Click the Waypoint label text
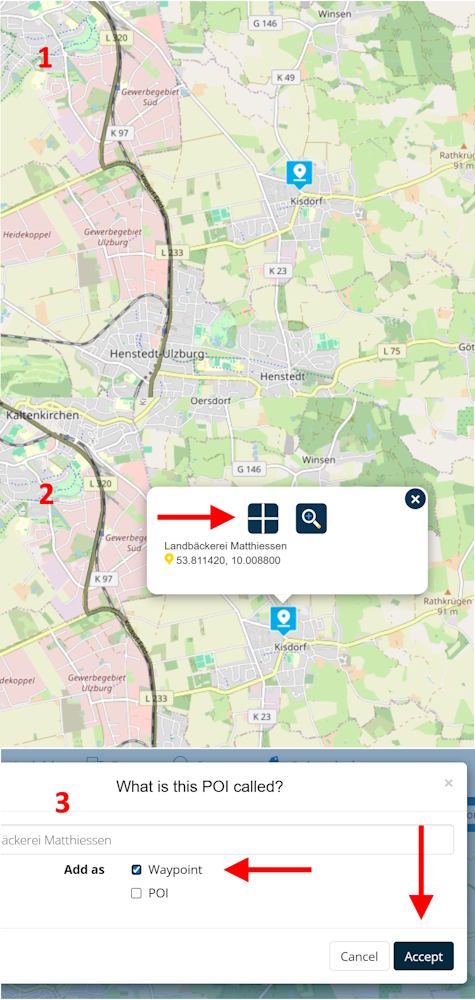The image size is (475, 1000). [175, 869]
